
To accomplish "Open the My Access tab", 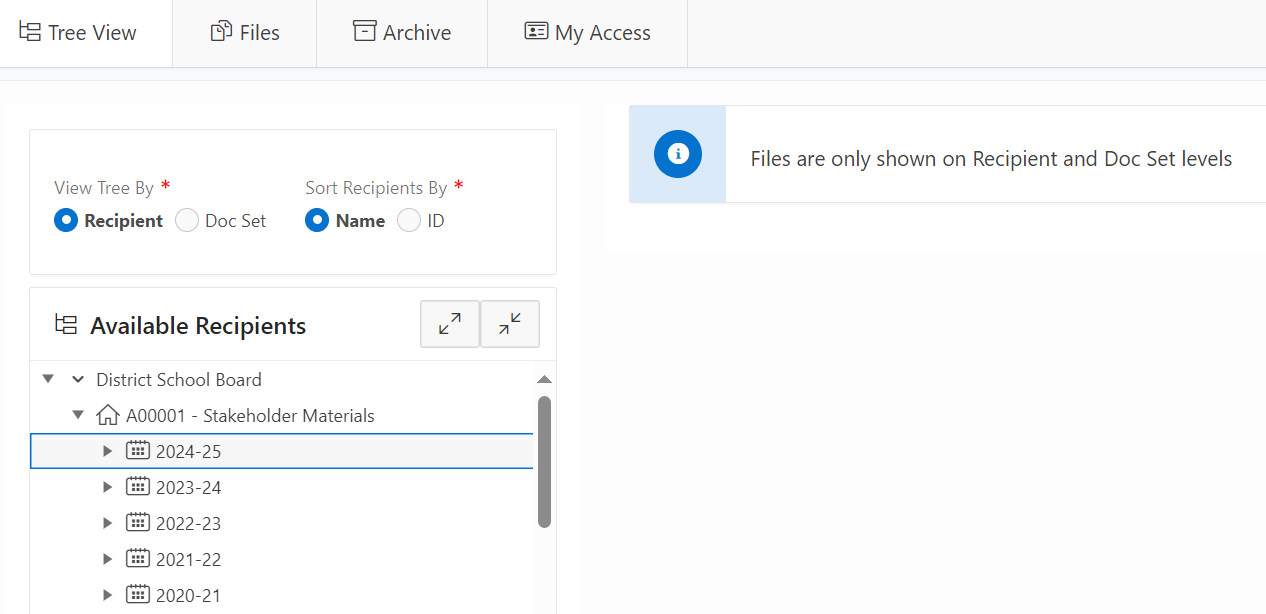I will click(588, 33).
